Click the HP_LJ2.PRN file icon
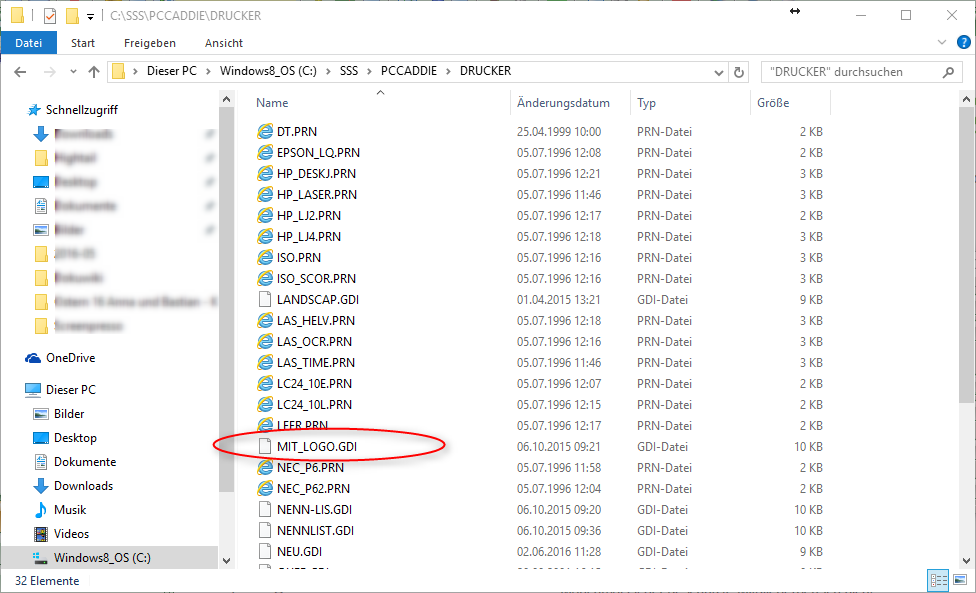The image size is (976, 593). point(265,215)
